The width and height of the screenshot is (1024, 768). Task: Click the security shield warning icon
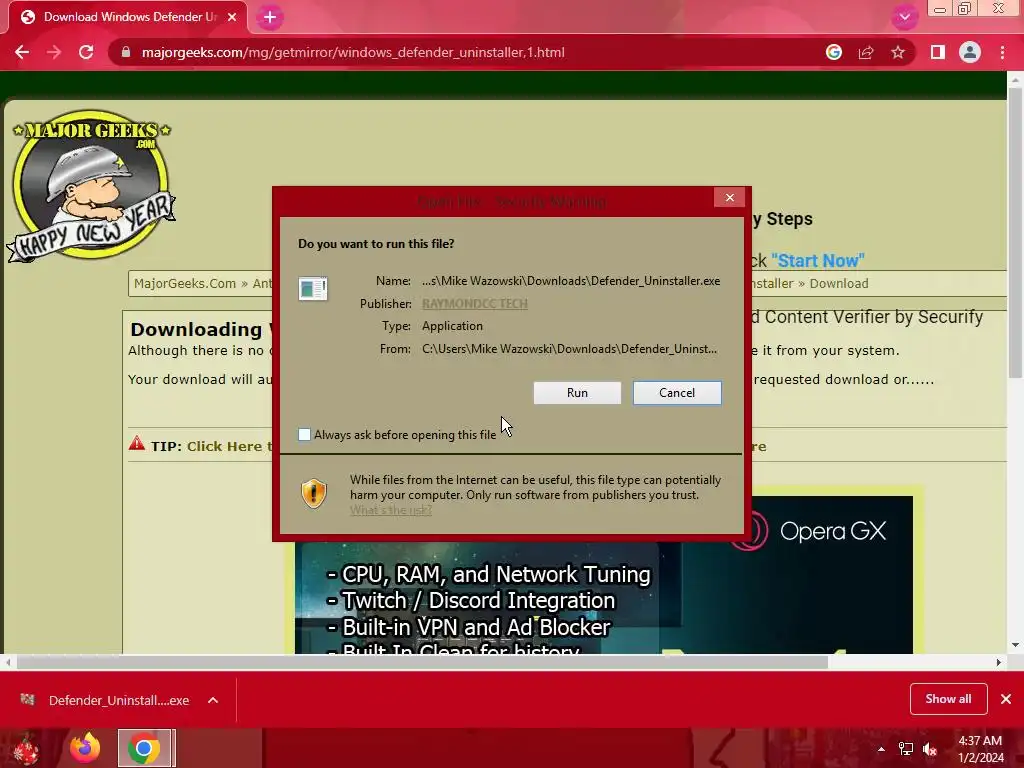click(x=313, y=493)
